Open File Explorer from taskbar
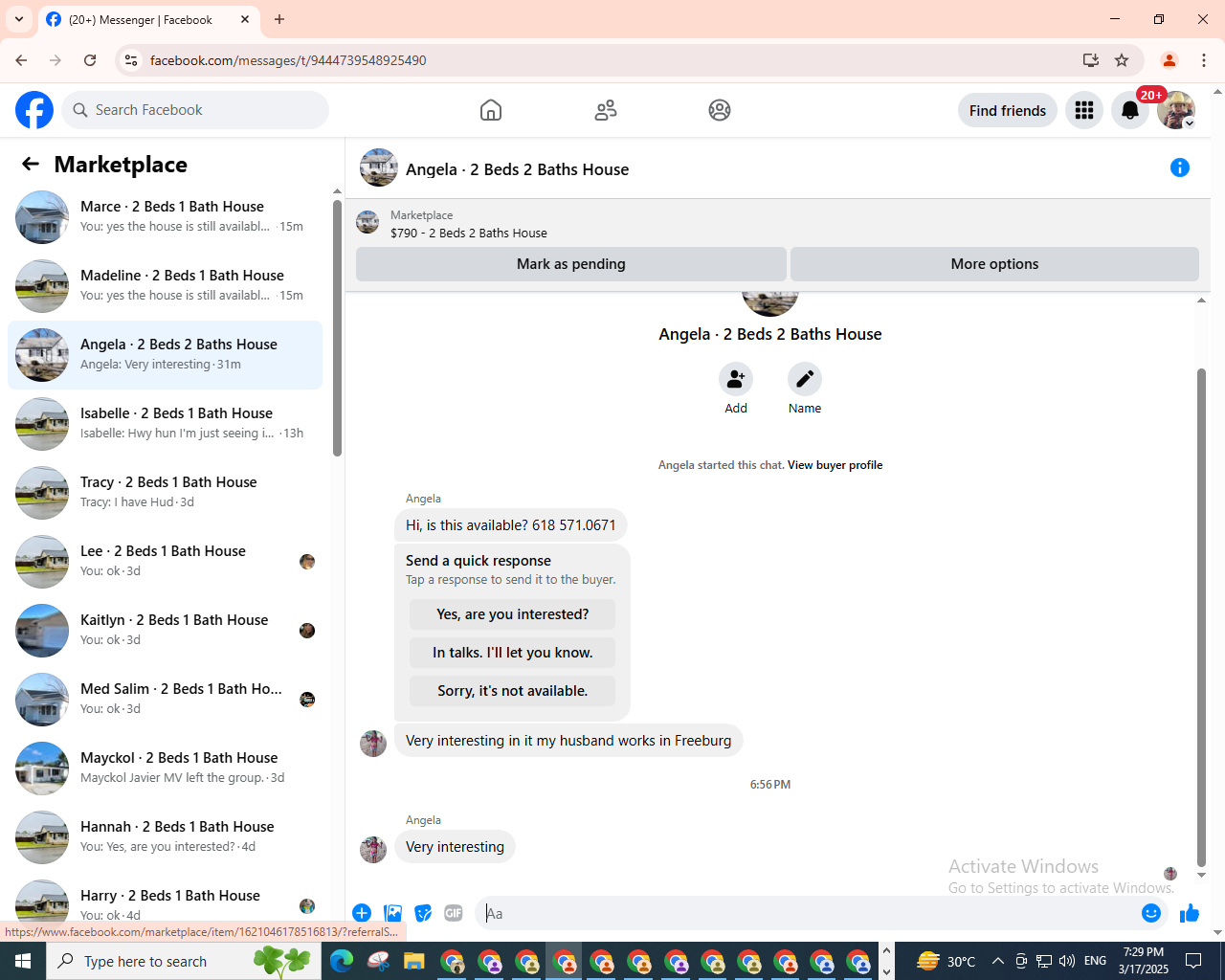The image size is (1225, 980). click(413, 961)
